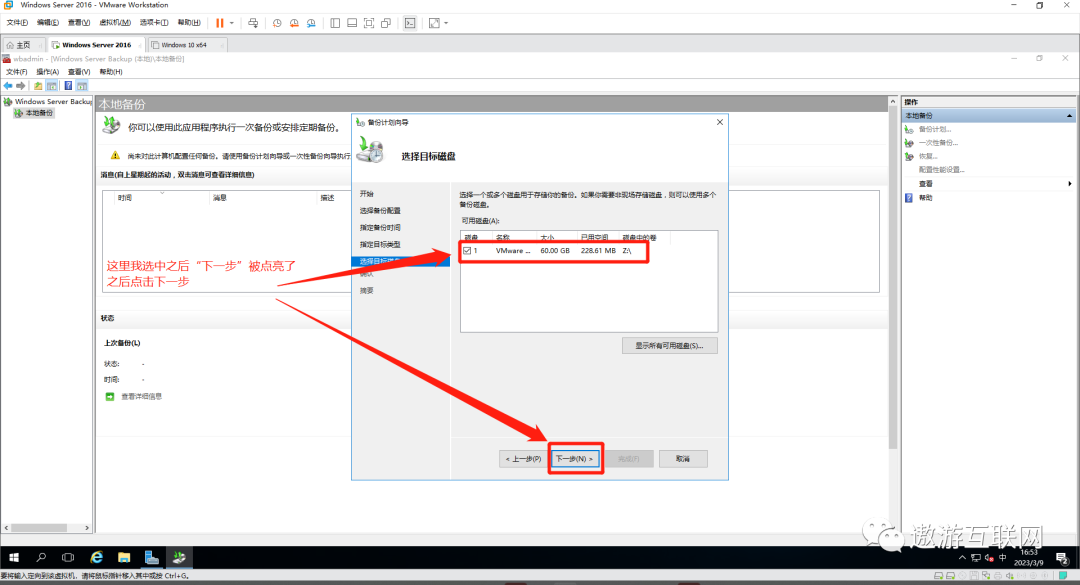Close the 备份计划向导 dialog

720,122
